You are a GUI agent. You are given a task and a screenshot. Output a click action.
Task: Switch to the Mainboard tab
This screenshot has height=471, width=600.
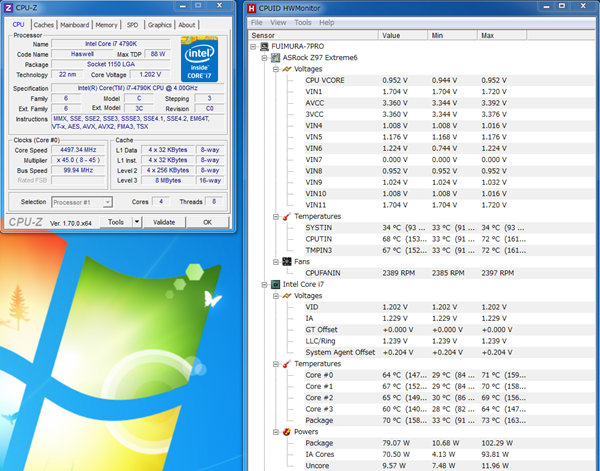[75, 25]
